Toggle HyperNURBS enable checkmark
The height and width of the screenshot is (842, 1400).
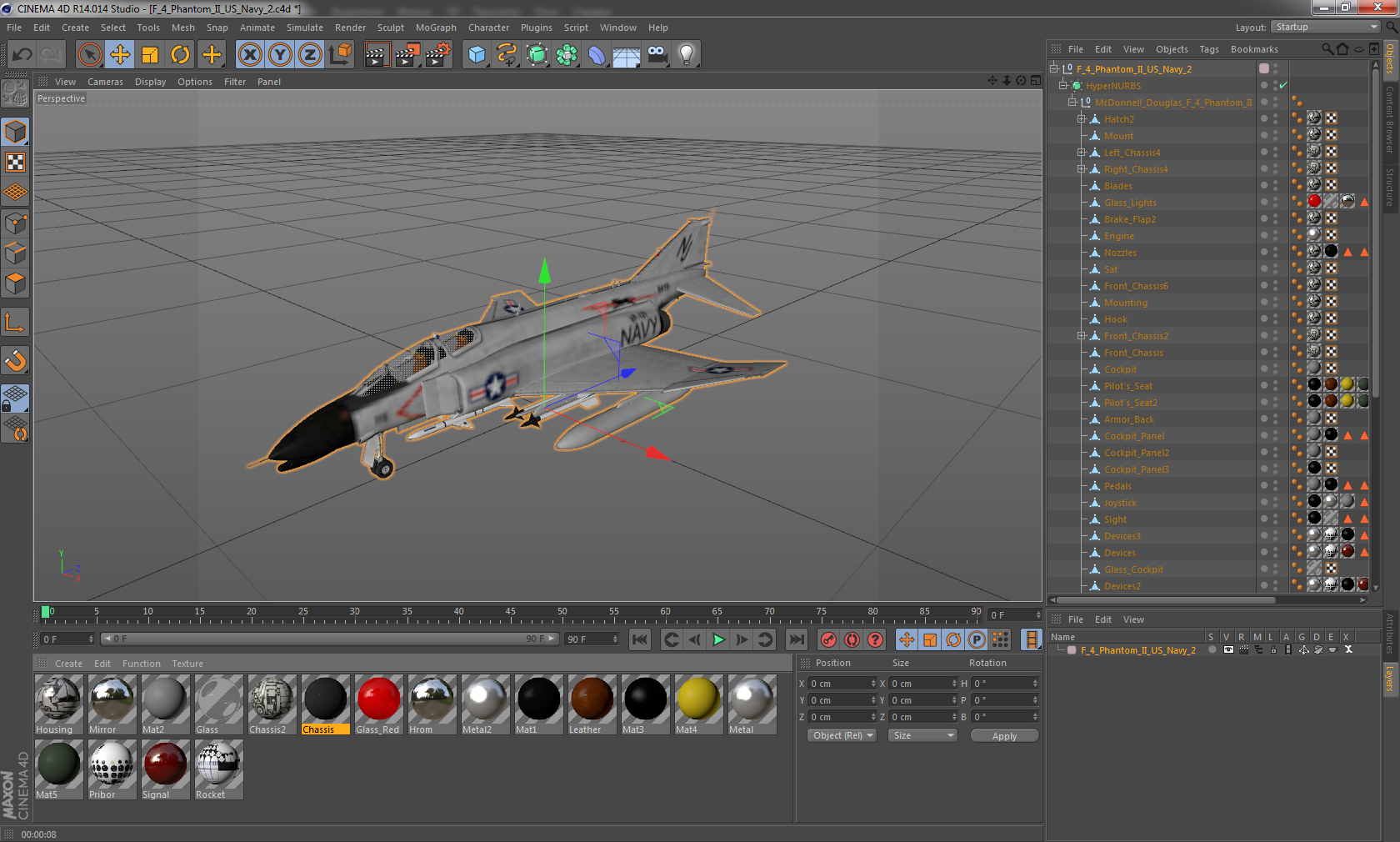pos(1283,86)
